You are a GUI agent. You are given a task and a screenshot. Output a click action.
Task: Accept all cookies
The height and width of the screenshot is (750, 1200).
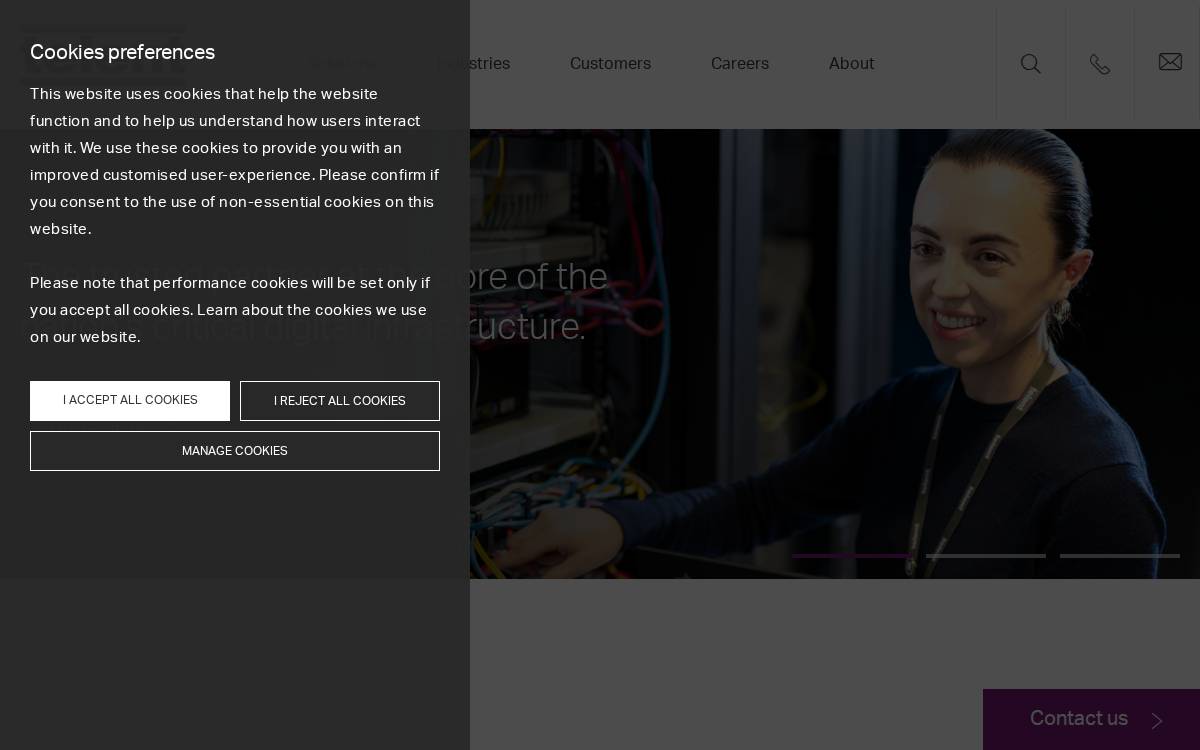click(x=130, y=401)
